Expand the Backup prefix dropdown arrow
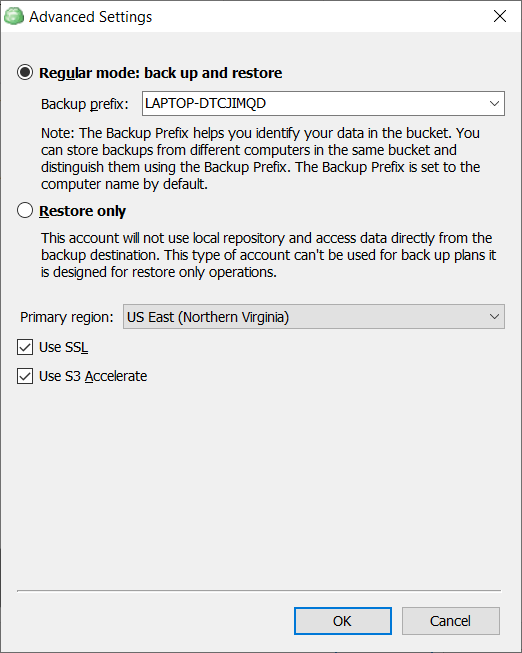Viewport: 522px width, 653px height. (x=494, y=103)
